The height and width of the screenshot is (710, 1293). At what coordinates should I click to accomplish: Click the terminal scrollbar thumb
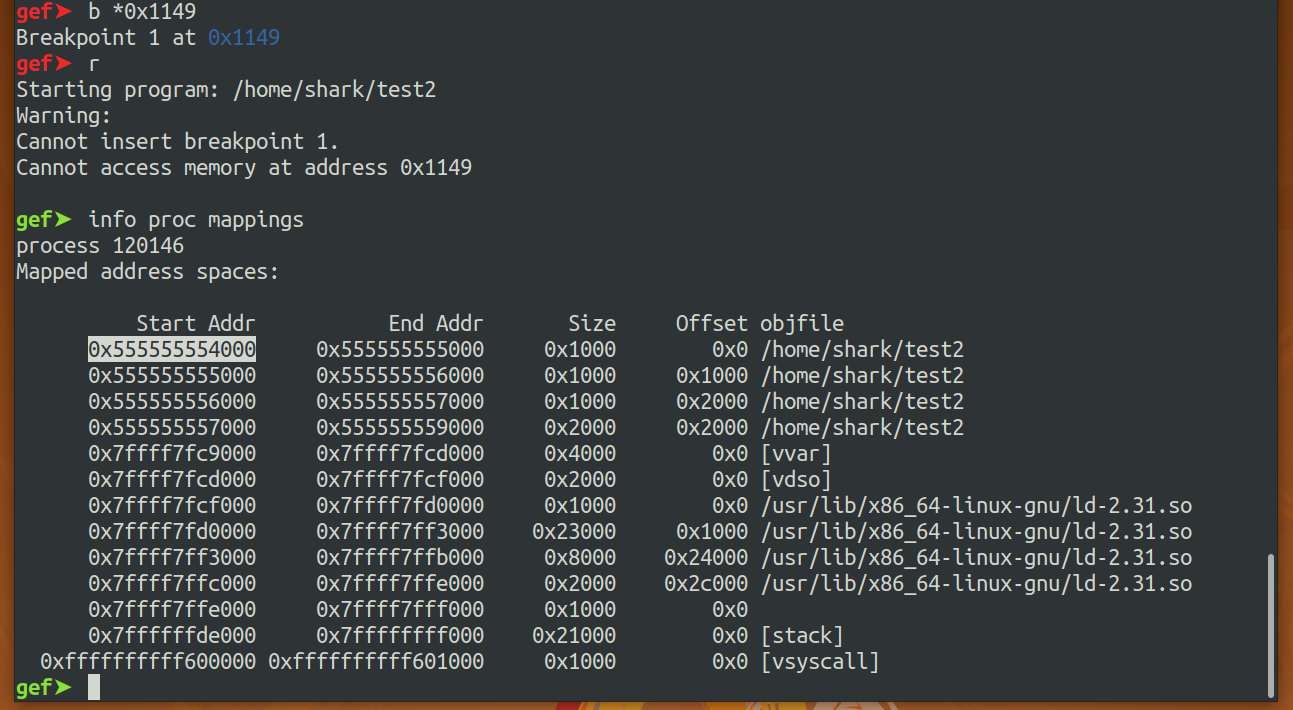click(1272, 625)
